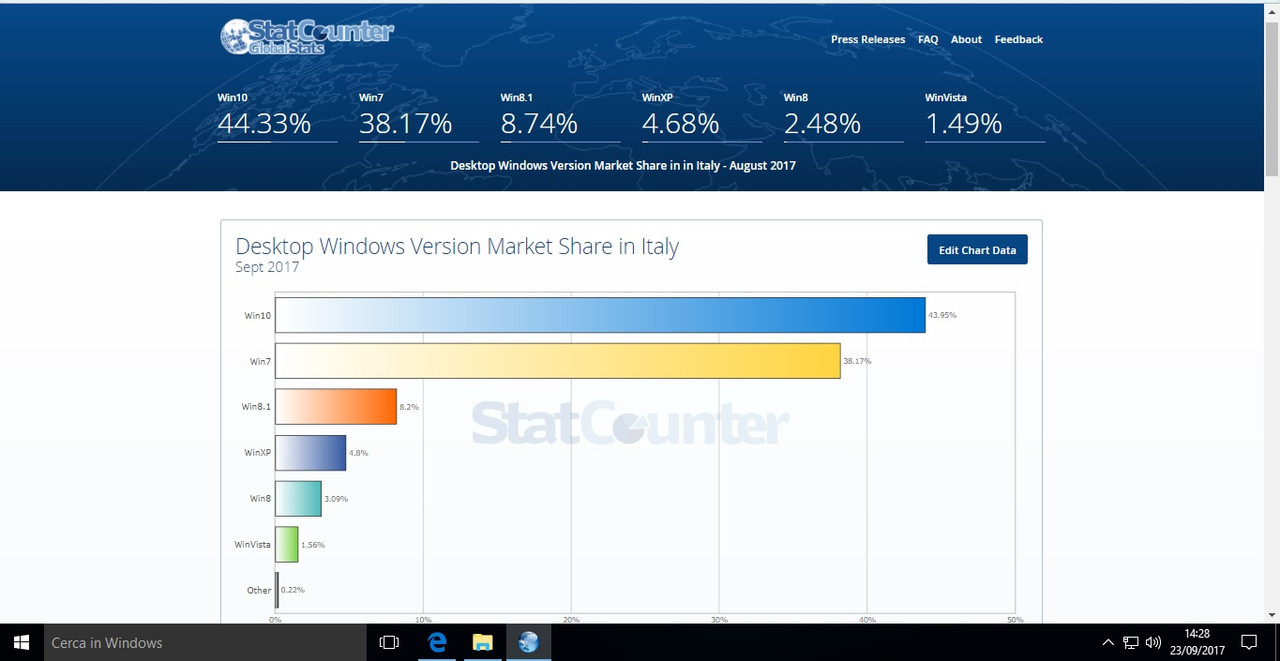Click the teal Win8 chart bar
The width and height of the screenshot is (1280, 661).
[x=298, y=499]
